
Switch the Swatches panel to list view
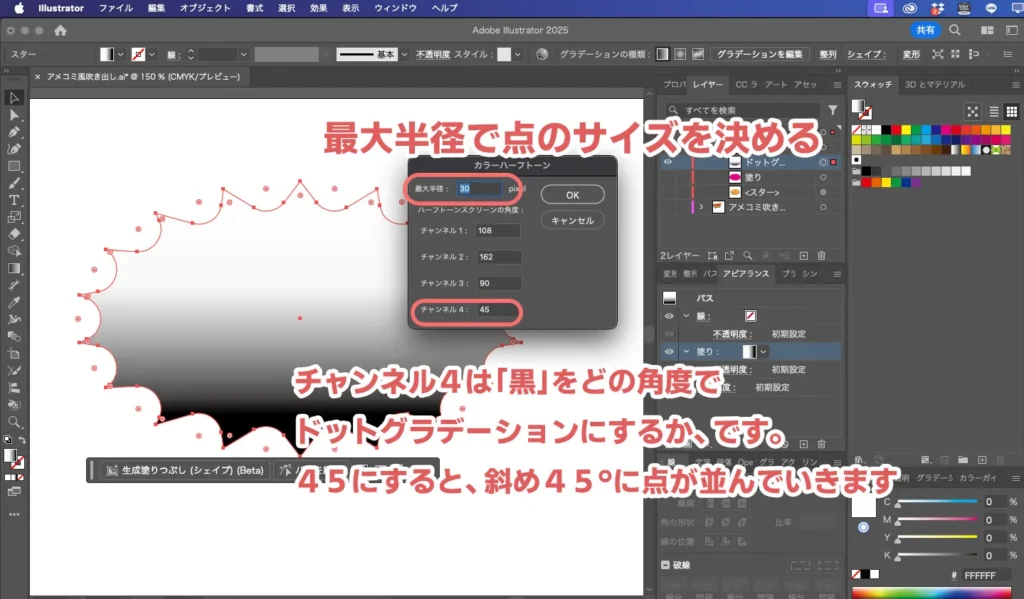pyautogui.click(x=995, y=109)
